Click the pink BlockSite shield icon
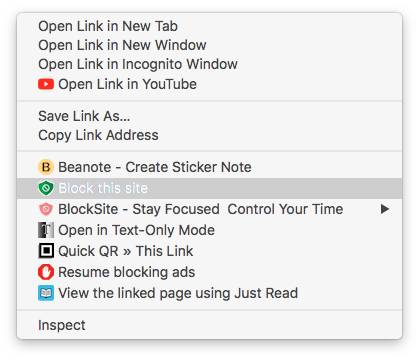This screenshot has height=360, width=419. [x=46, y=209]
